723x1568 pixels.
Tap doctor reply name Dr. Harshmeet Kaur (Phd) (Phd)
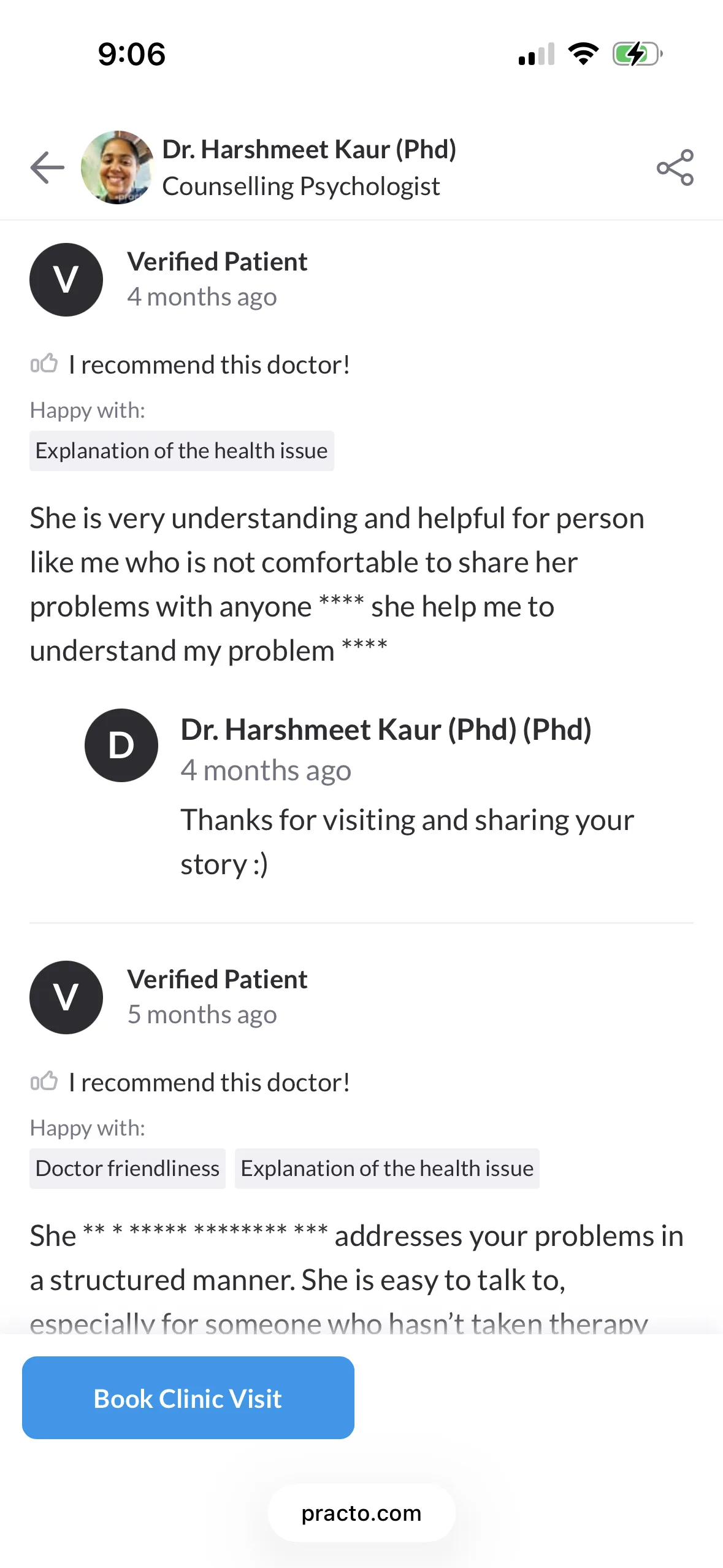tap(386, 730)
